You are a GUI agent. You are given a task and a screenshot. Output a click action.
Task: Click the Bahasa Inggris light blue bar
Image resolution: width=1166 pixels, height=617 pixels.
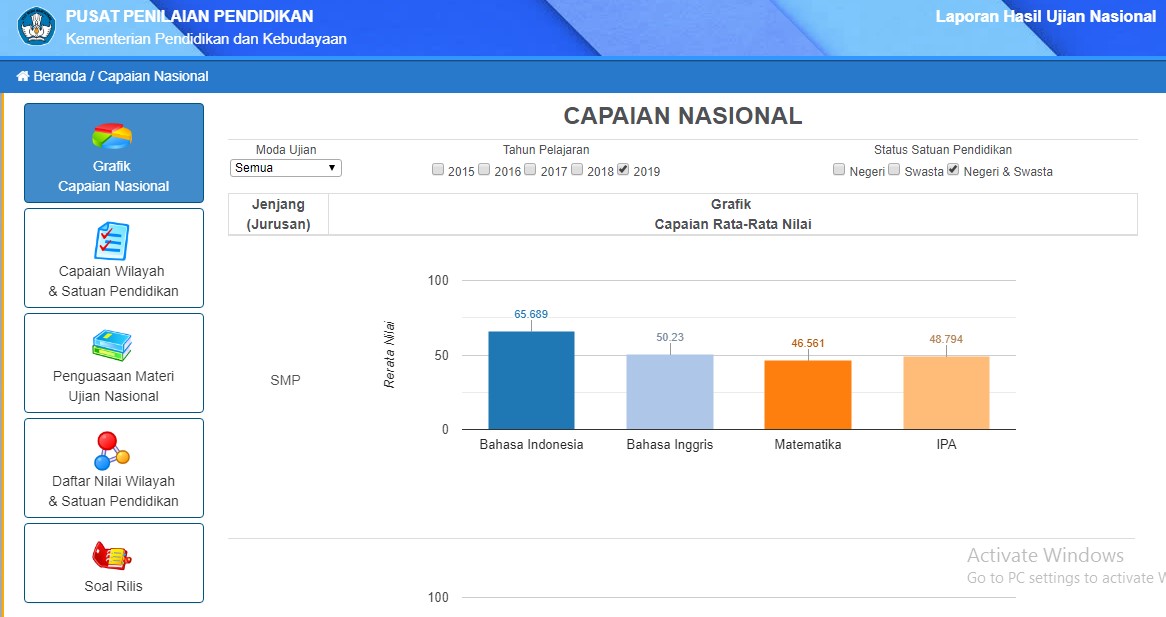coord(669,392)
